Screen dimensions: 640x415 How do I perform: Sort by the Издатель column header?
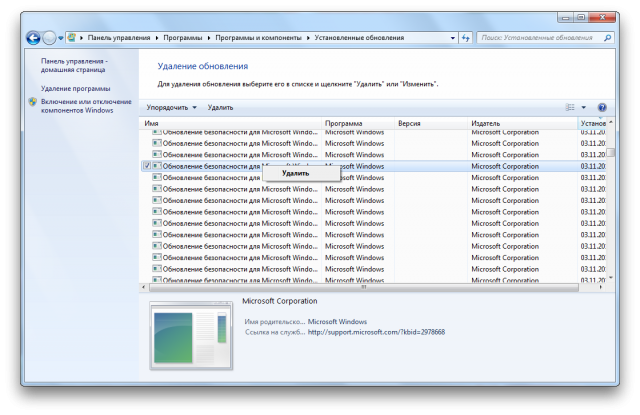522,123
